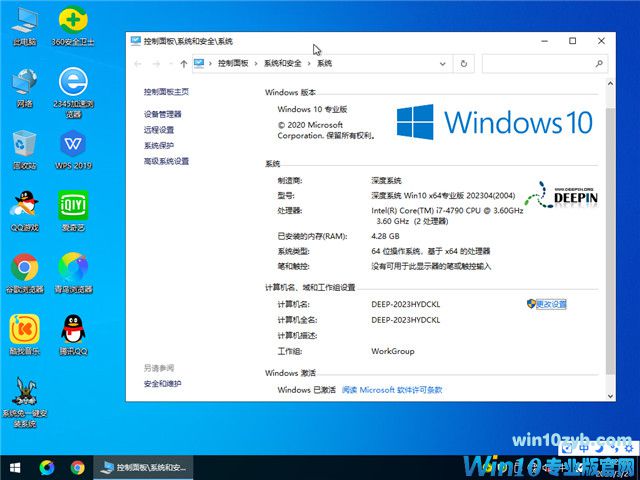Image resolution: width=640 pixels, height=480 pixels.
Task: Go up one level in Control Panel
Action: point(184,64)
